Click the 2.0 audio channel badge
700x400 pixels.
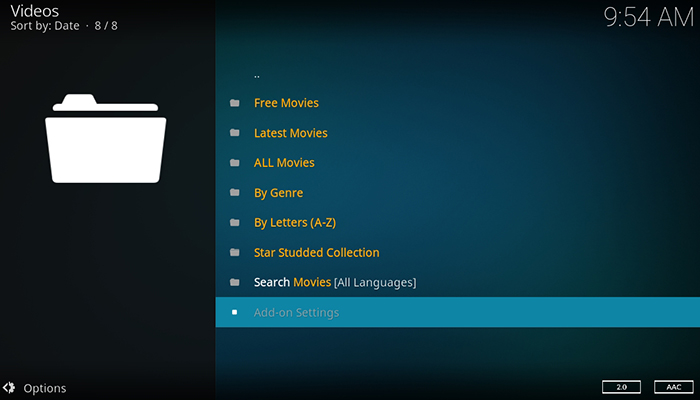click(621, 387)
